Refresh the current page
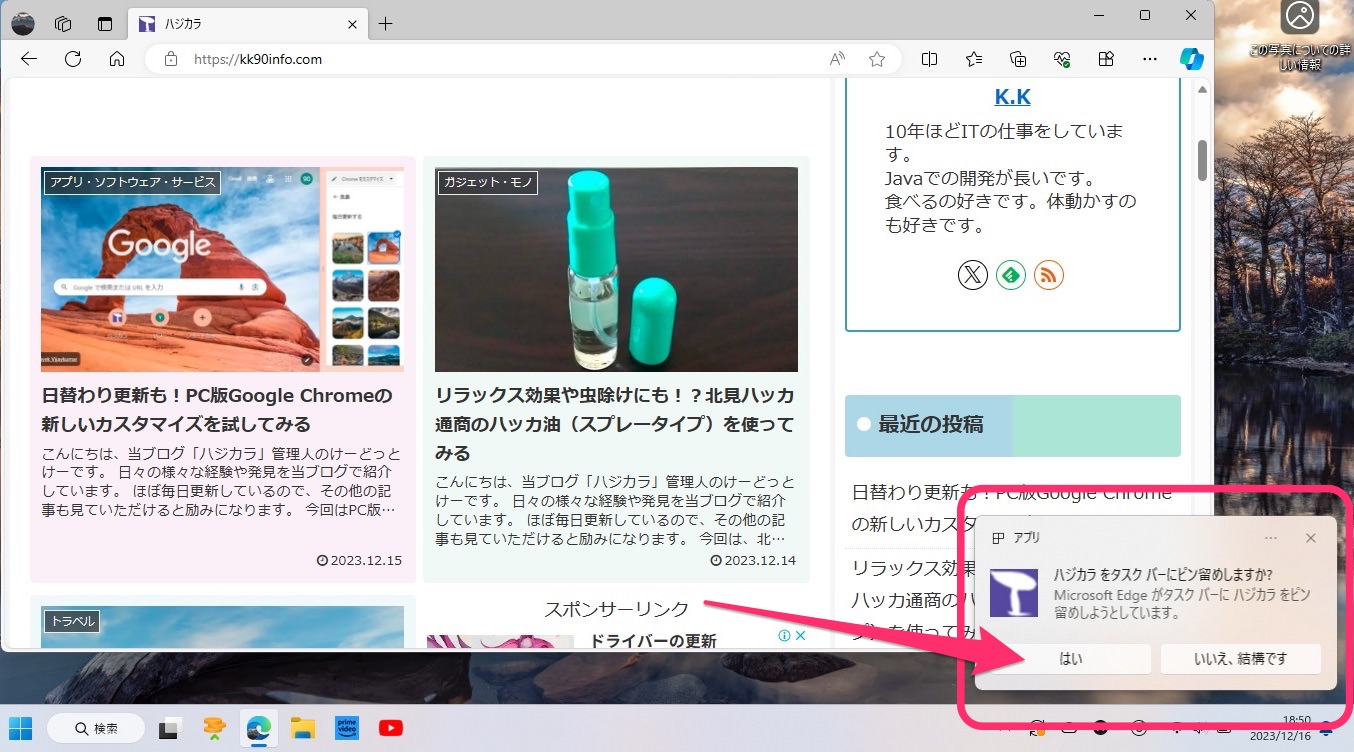Viewport: 1354px width, 752px height. click(x=73, y=59)
